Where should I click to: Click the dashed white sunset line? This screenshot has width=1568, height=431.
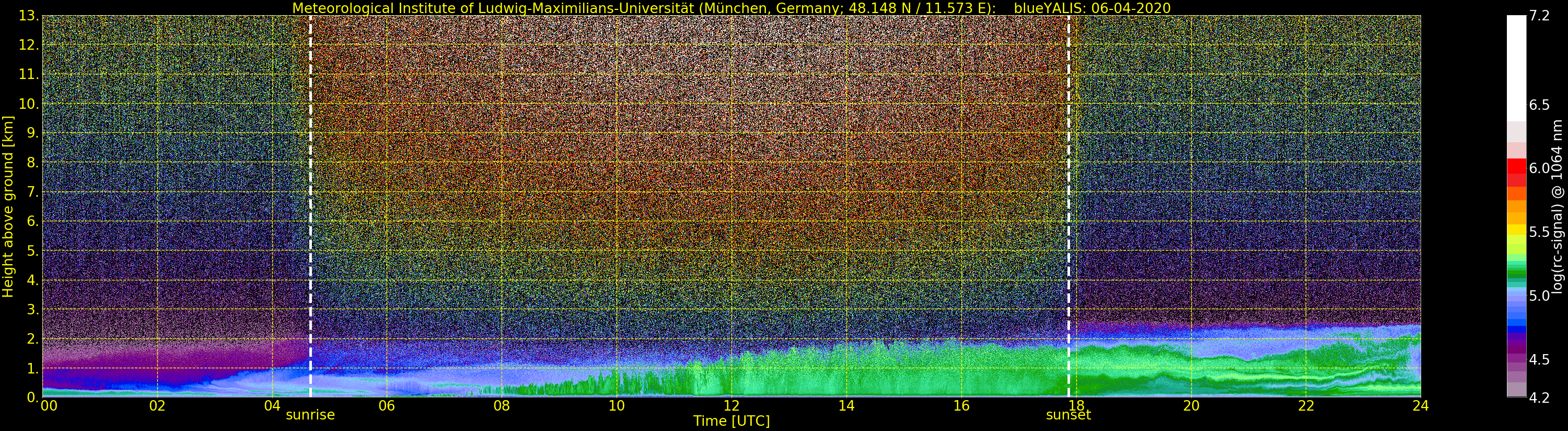click(1068, 207)
